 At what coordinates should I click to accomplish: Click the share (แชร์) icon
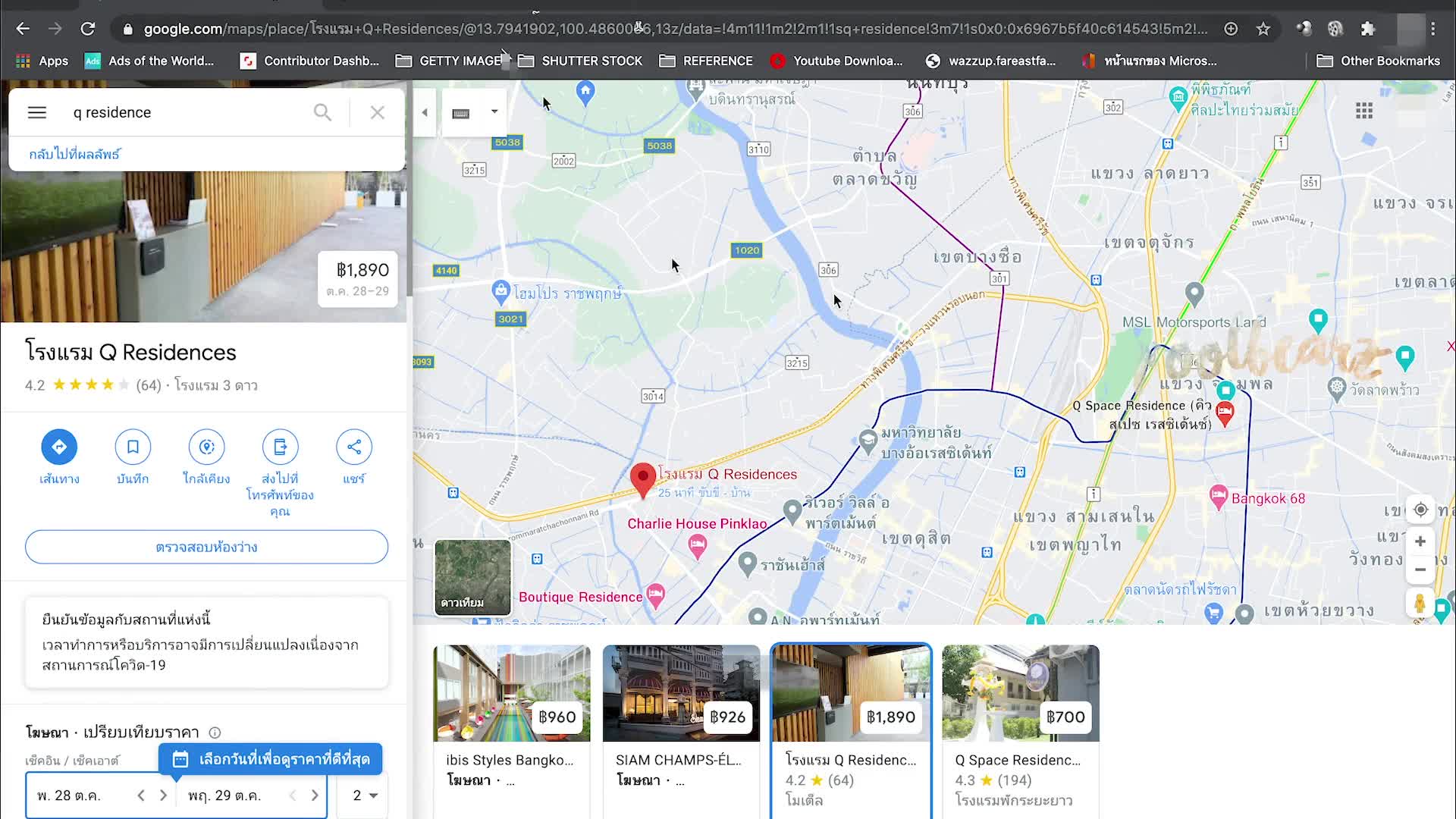[x=353, y=447]
